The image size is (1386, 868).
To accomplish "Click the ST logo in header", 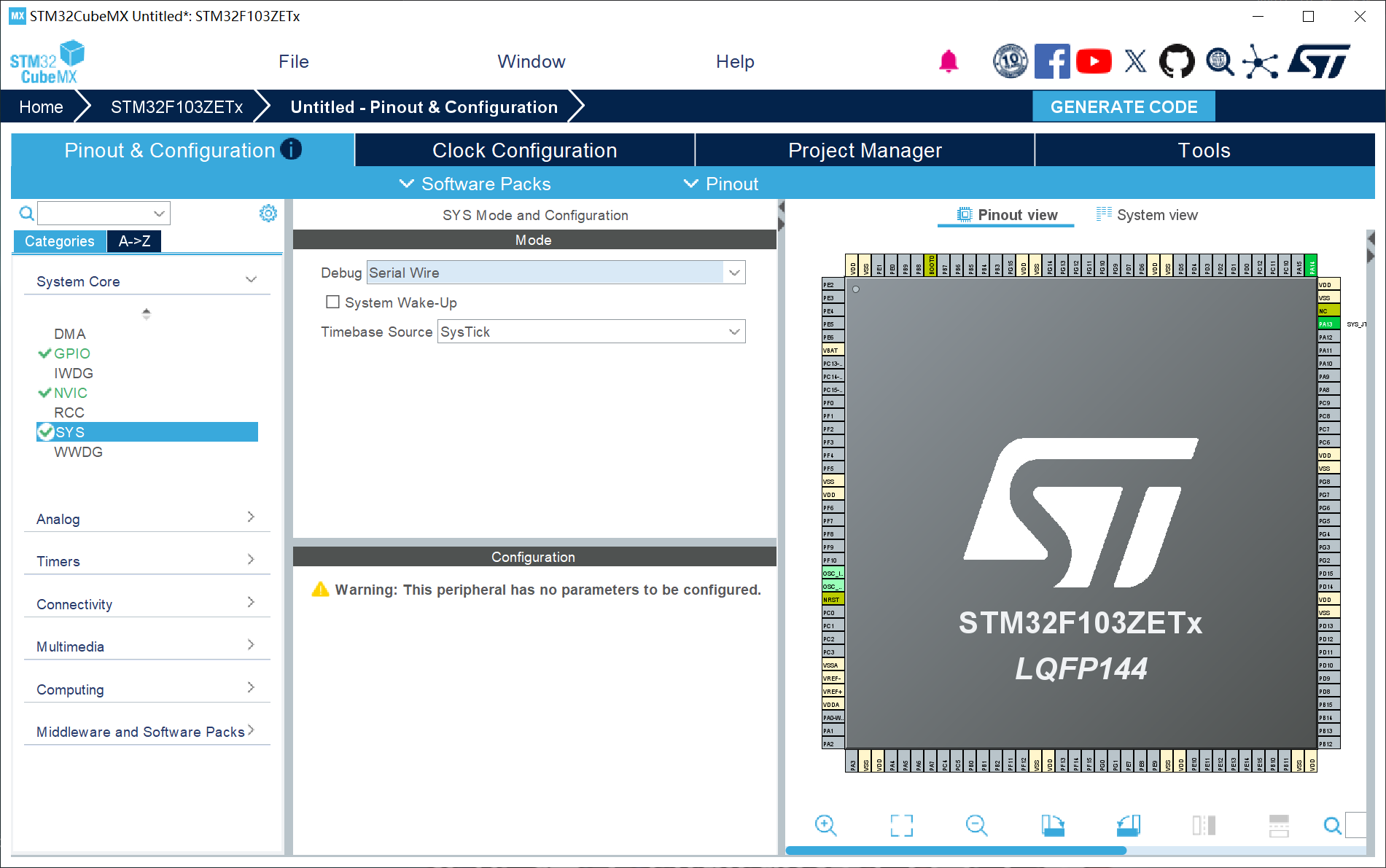I will [1318, 61].
